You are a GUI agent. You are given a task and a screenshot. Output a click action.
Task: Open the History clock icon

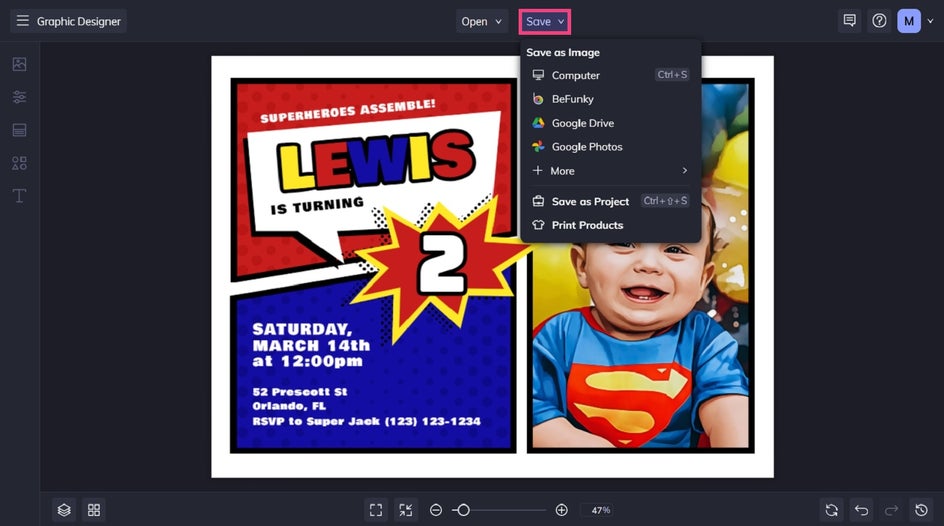tap(921, 510)
